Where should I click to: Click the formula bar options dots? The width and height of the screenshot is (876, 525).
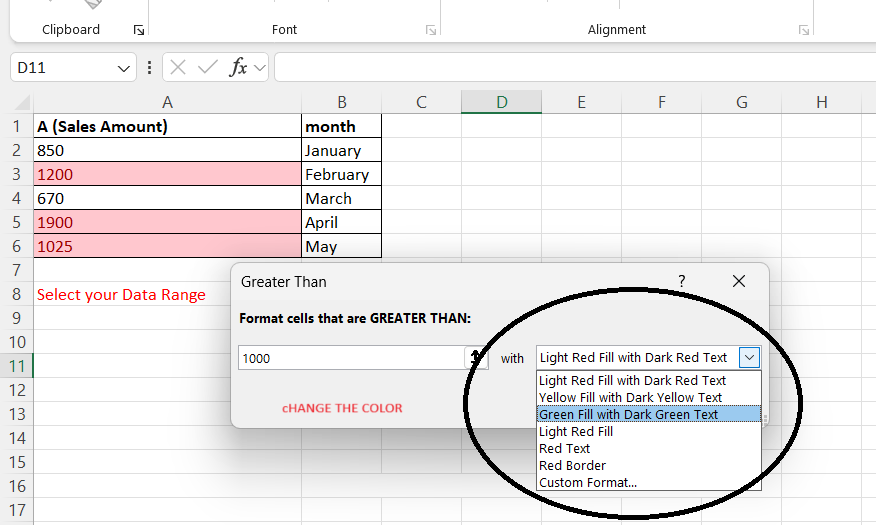point(149,68)
